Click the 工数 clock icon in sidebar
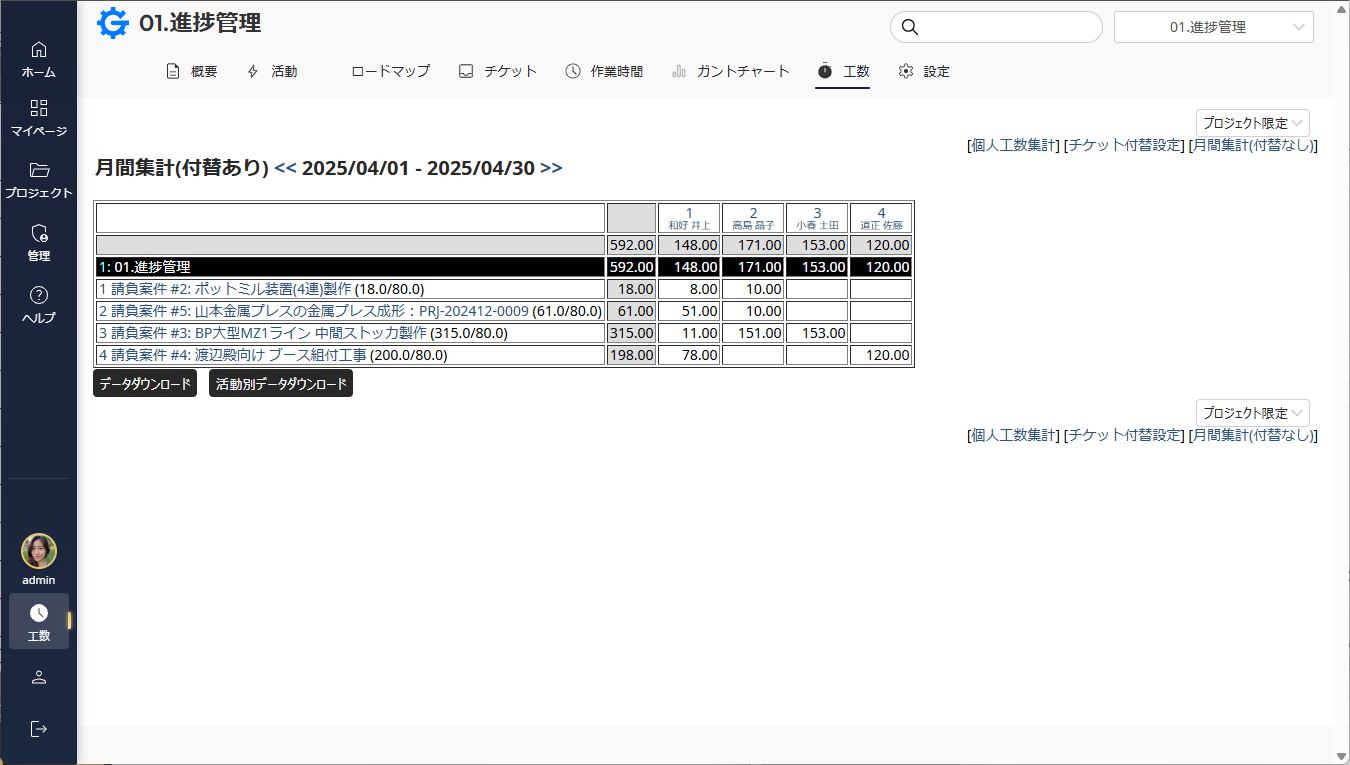1350x765 pixels. click(x=39, y=614)
